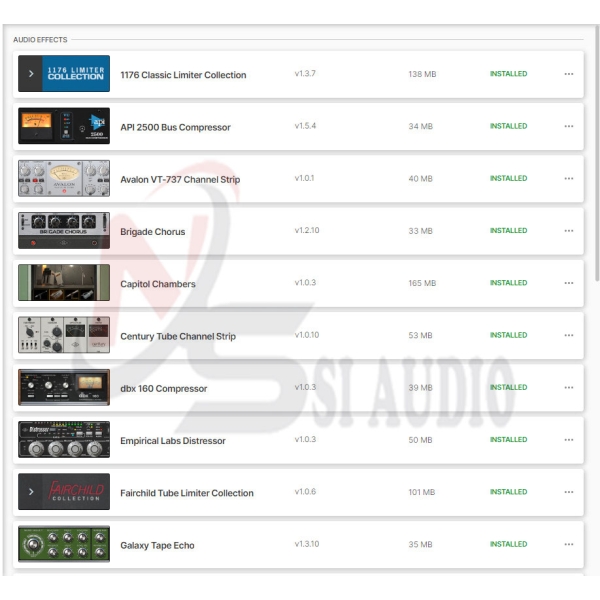Click the 138 MB size value

[x=422, y=74]
